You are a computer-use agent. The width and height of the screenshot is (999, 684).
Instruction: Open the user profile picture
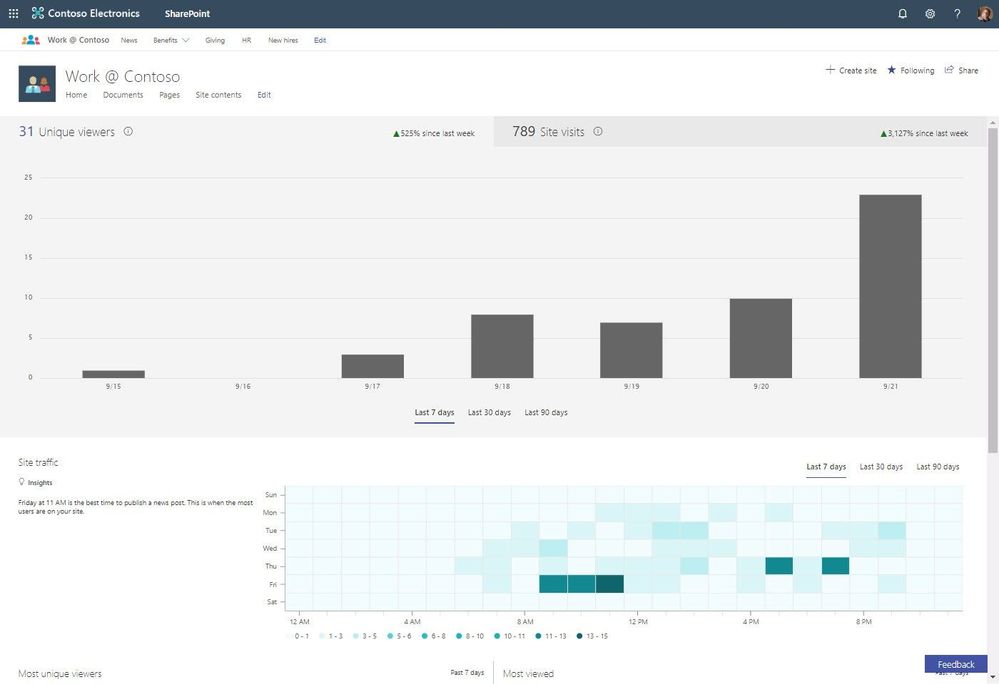(x=984, y=13)
